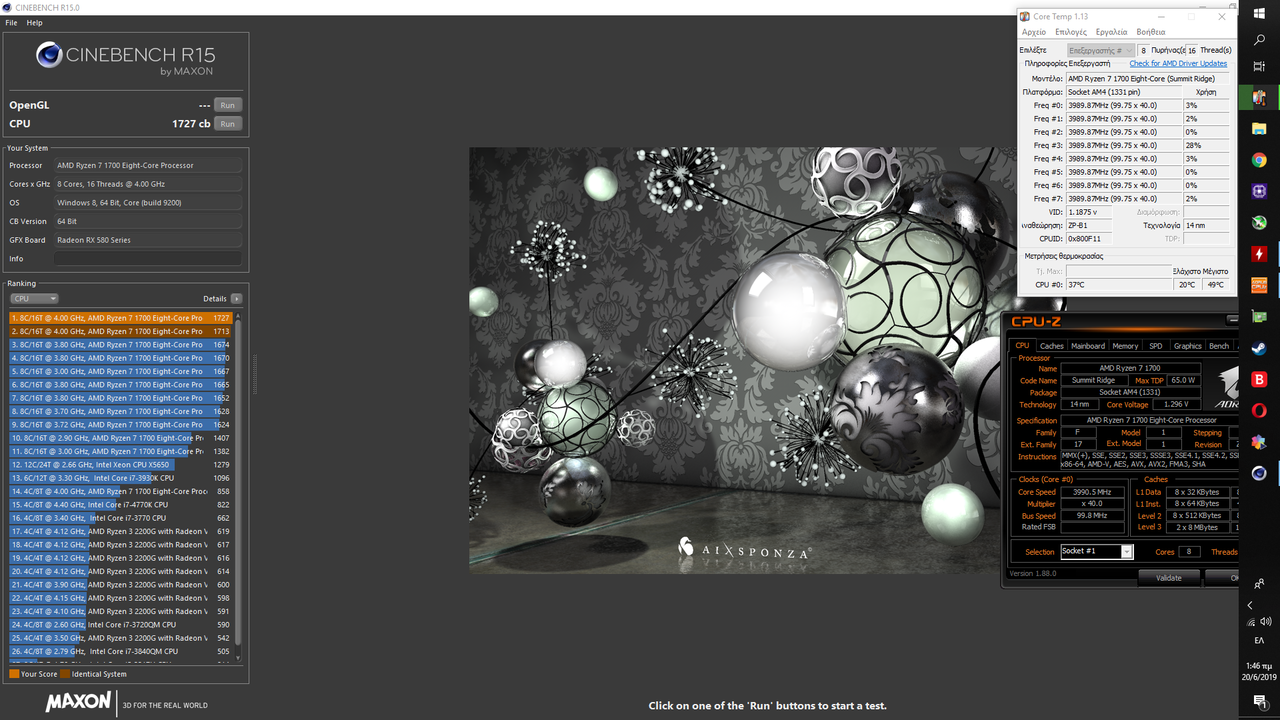
Task: Switch the ΕΛ input language indicator
Action: pyautogui.click(x=1259, y=640)
